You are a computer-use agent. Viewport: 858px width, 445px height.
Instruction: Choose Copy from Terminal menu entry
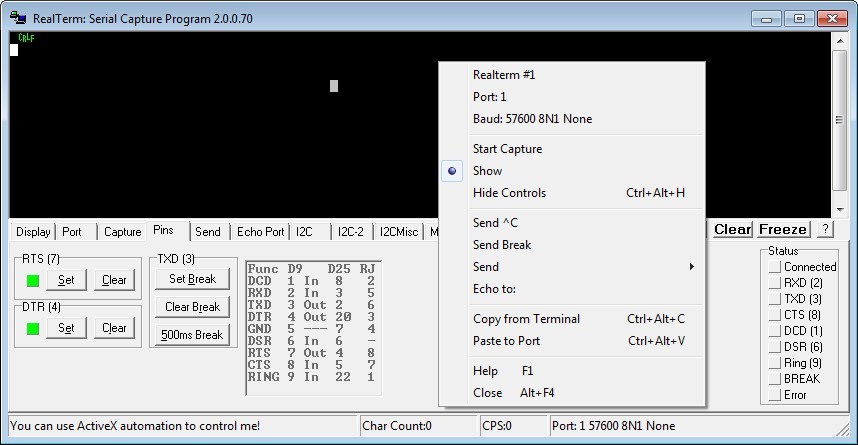coord(572,319)
